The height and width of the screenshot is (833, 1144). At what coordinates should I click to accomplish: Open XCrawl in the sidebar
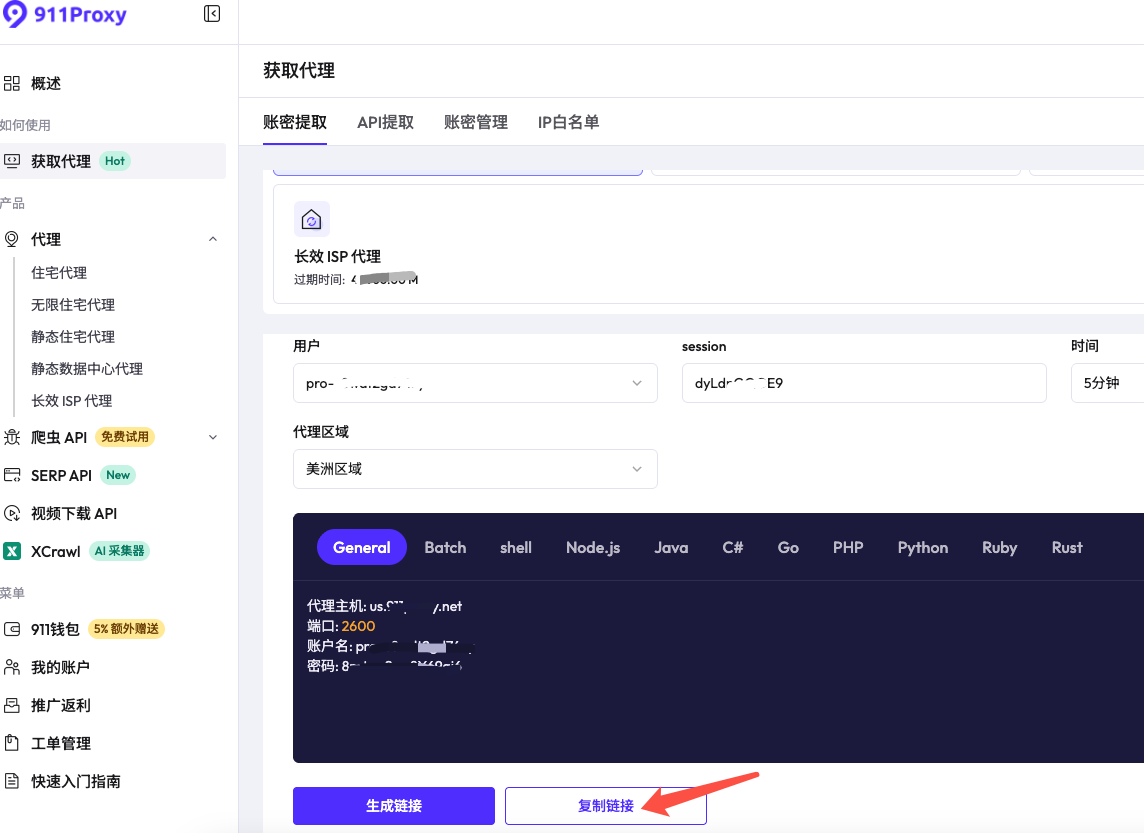pyautogui.click(x=55, y=551)
